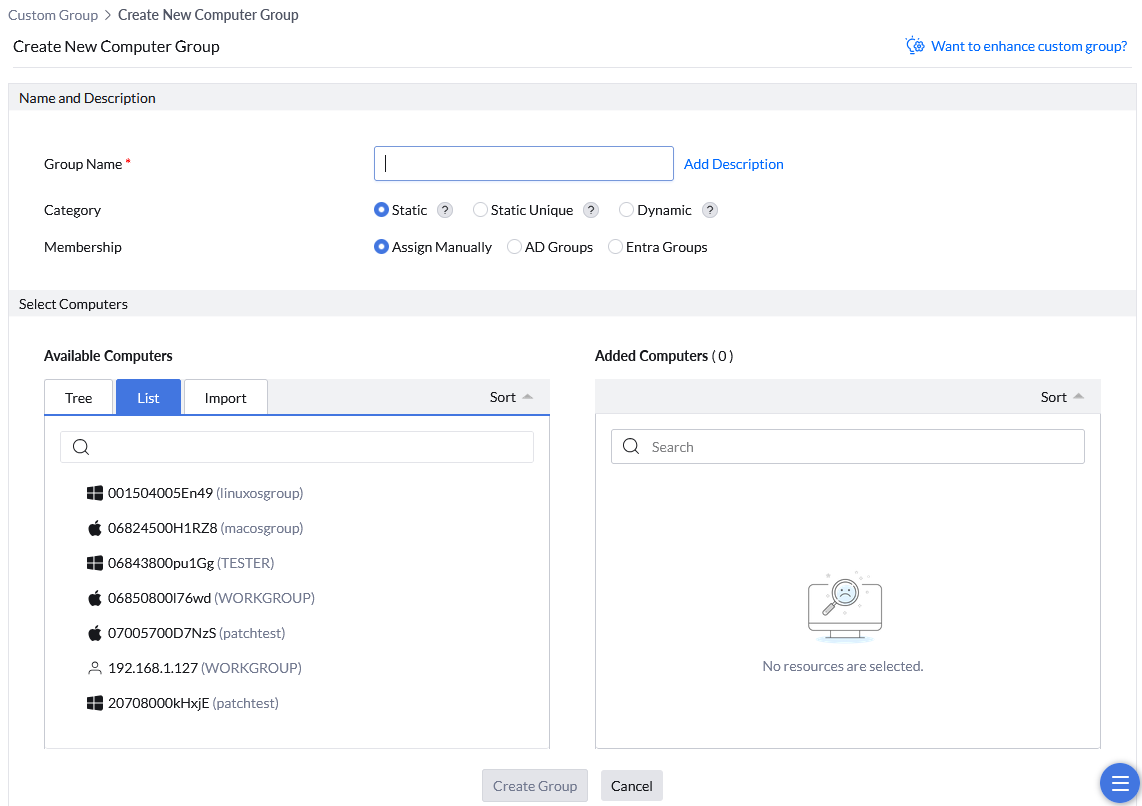
Task: Focus the Group Name input field
Action: (524, 164)
